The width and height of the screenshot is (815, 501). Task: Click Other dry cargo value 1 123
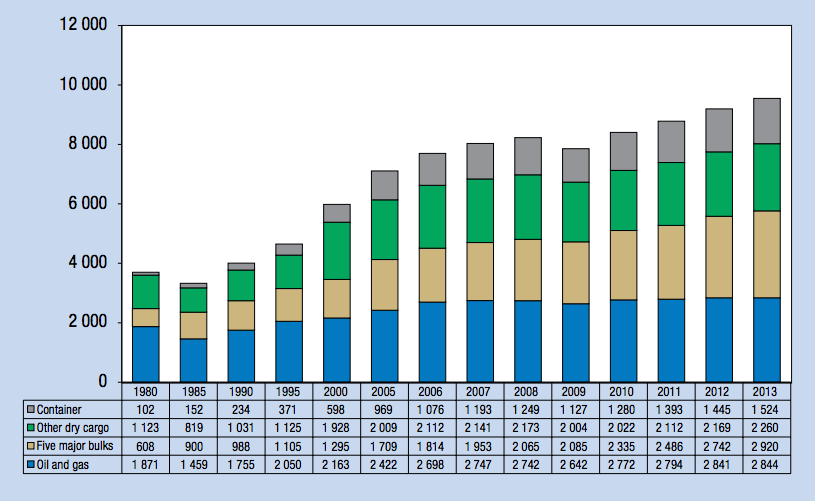coord(145,428)
